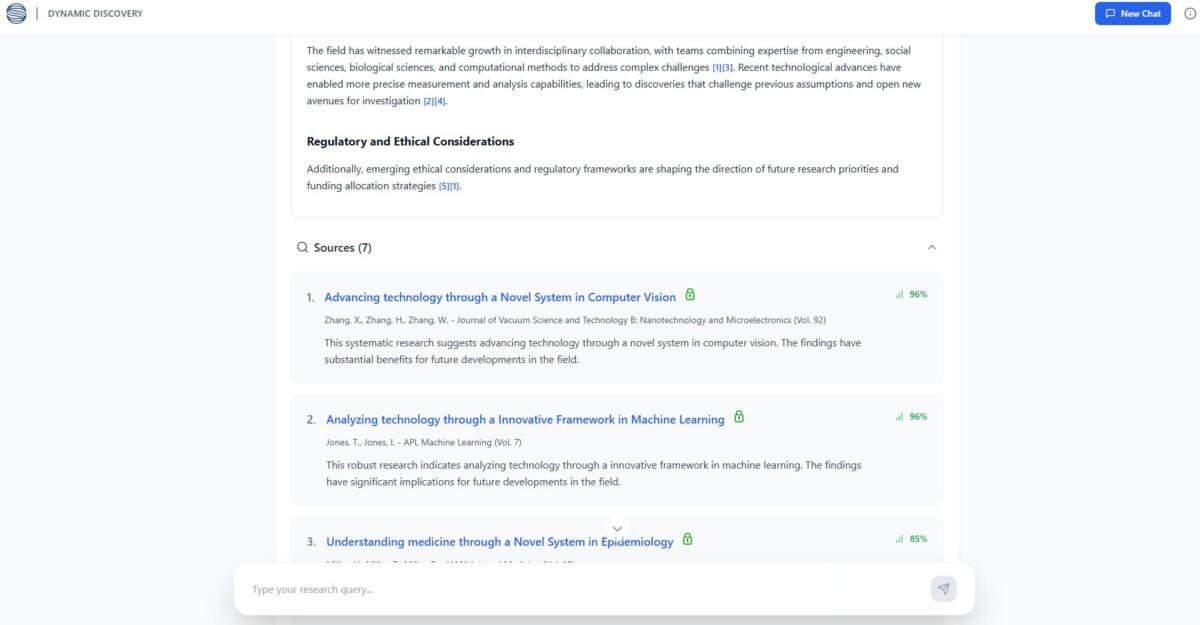Click the down chevron above the query bar
Screen dimensions: 1200x625
617,528
